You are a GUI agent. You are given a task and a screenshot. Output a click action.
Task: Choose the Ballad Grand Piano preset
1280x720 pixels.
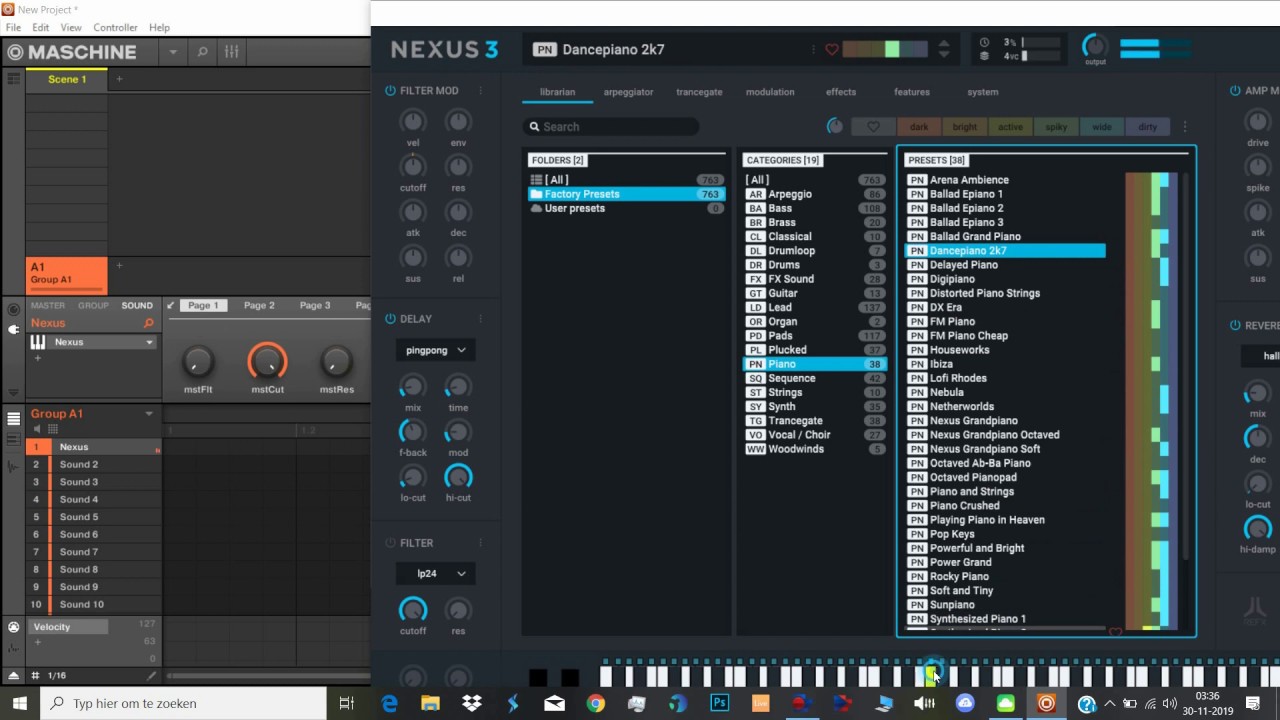1005,237
